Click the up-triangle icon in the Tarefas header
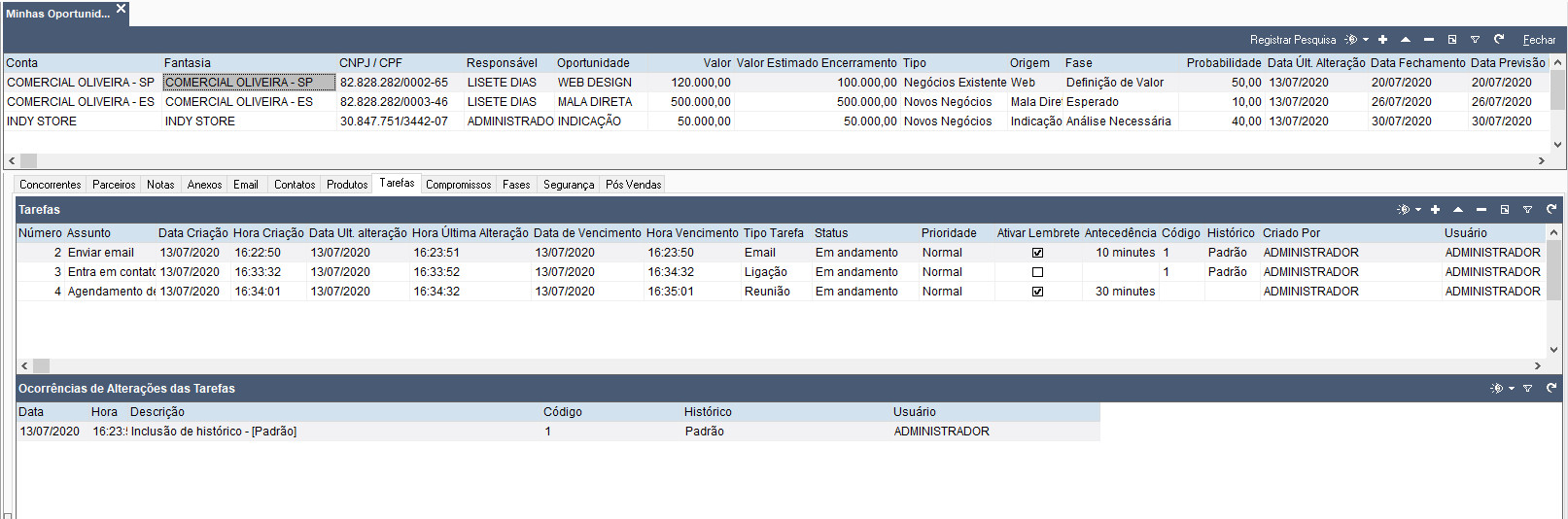This screenshot has width=1568, height=519. 1458,210
